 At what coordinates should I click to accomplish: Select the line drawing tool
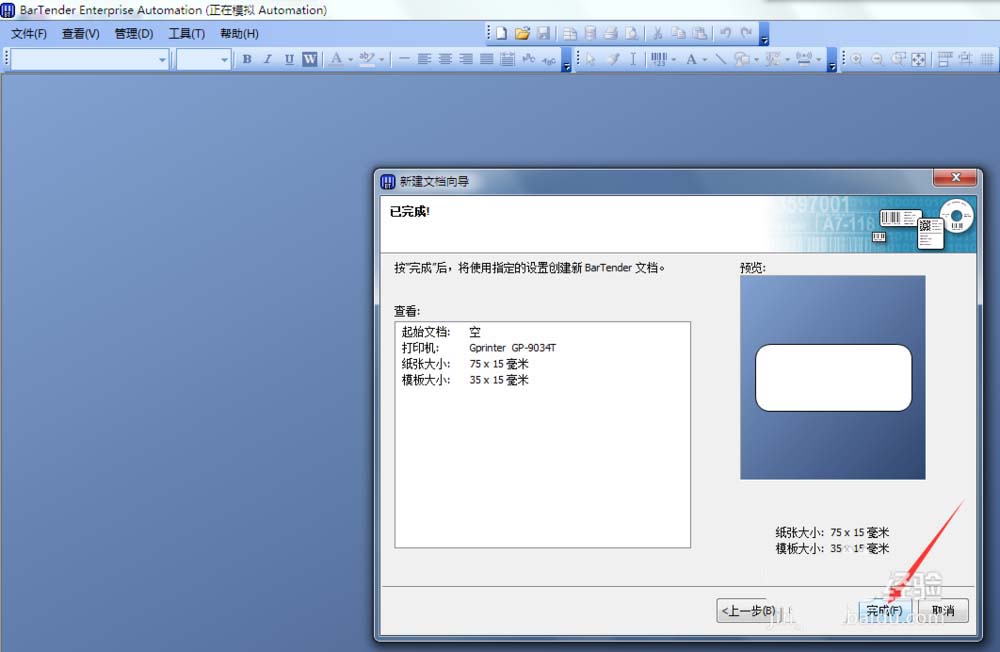pyautogui.click(x=721, y=59)
